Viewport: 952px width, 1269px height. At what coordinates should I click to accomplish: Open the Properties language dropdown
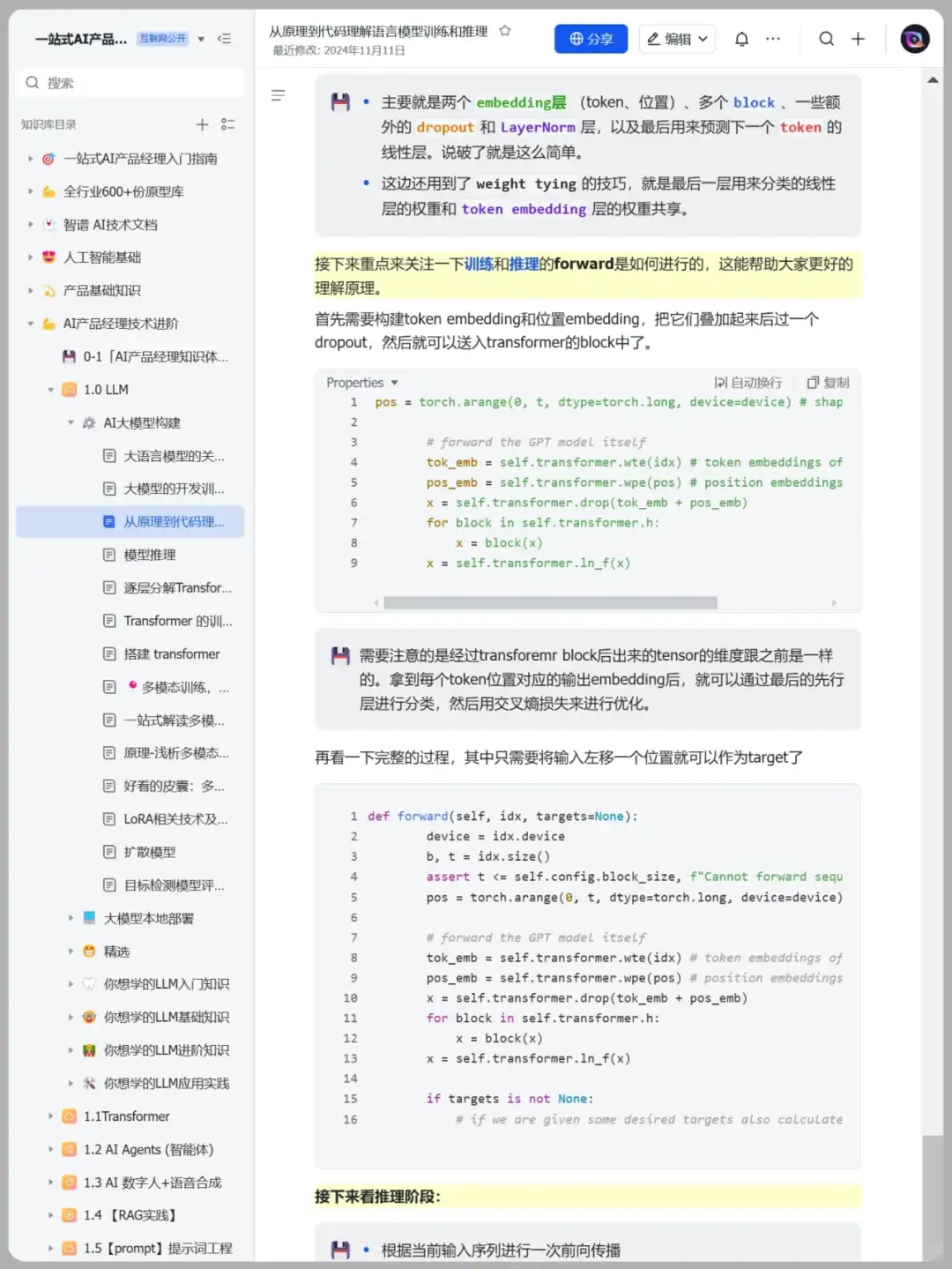[x=362, y=382]
